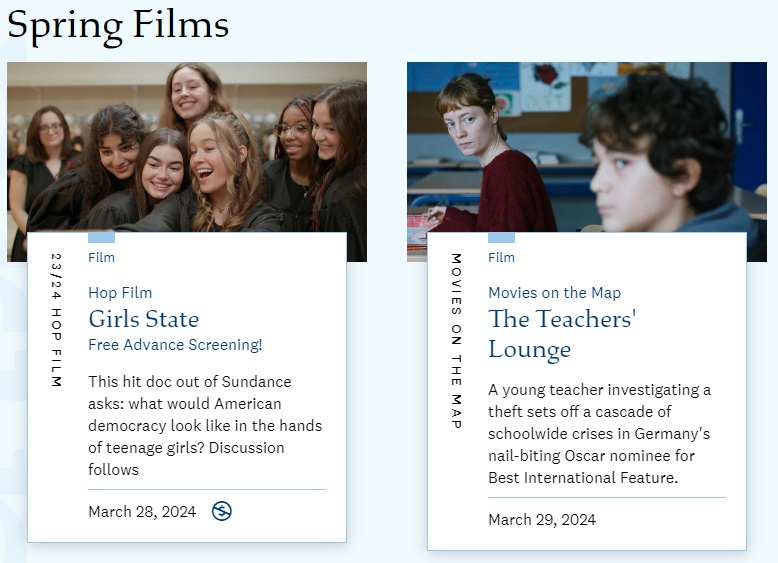Click the Hop Film series label
The height and width of the screenshot is (563, 778).
click(120, 293)
